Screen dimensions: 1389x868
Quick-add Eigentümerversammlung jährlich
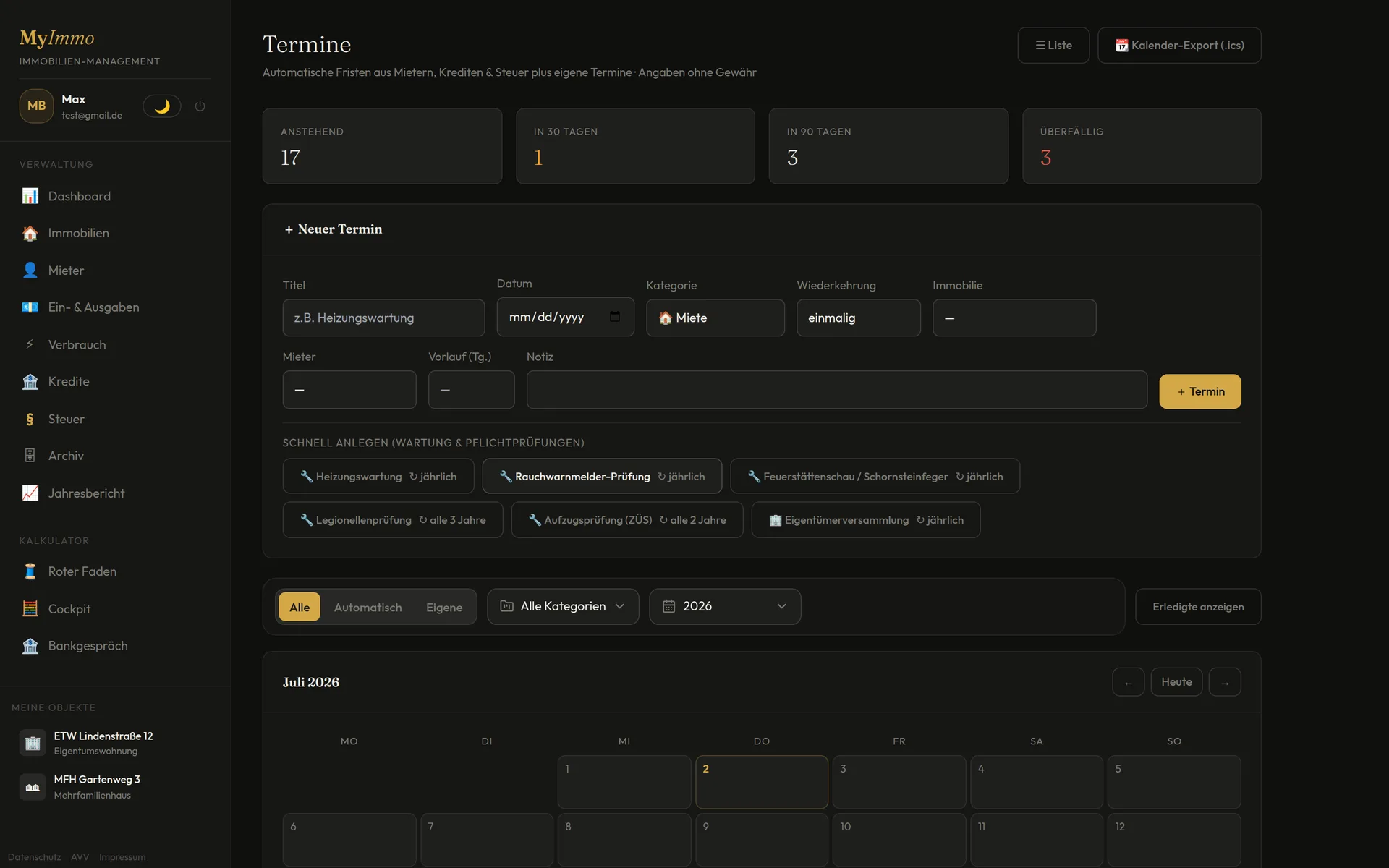coord(866,519)
